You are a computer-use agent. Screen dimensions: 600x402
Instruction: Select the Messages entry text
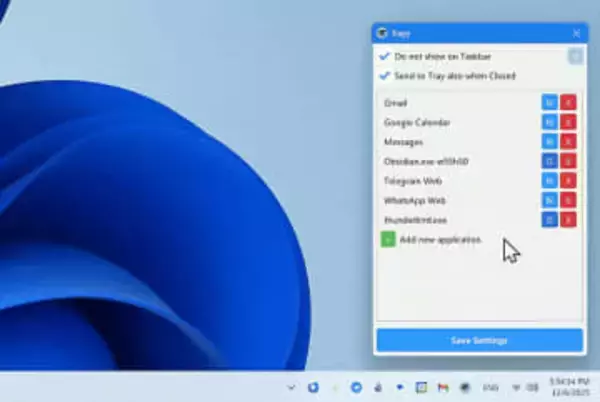point(404,142)
